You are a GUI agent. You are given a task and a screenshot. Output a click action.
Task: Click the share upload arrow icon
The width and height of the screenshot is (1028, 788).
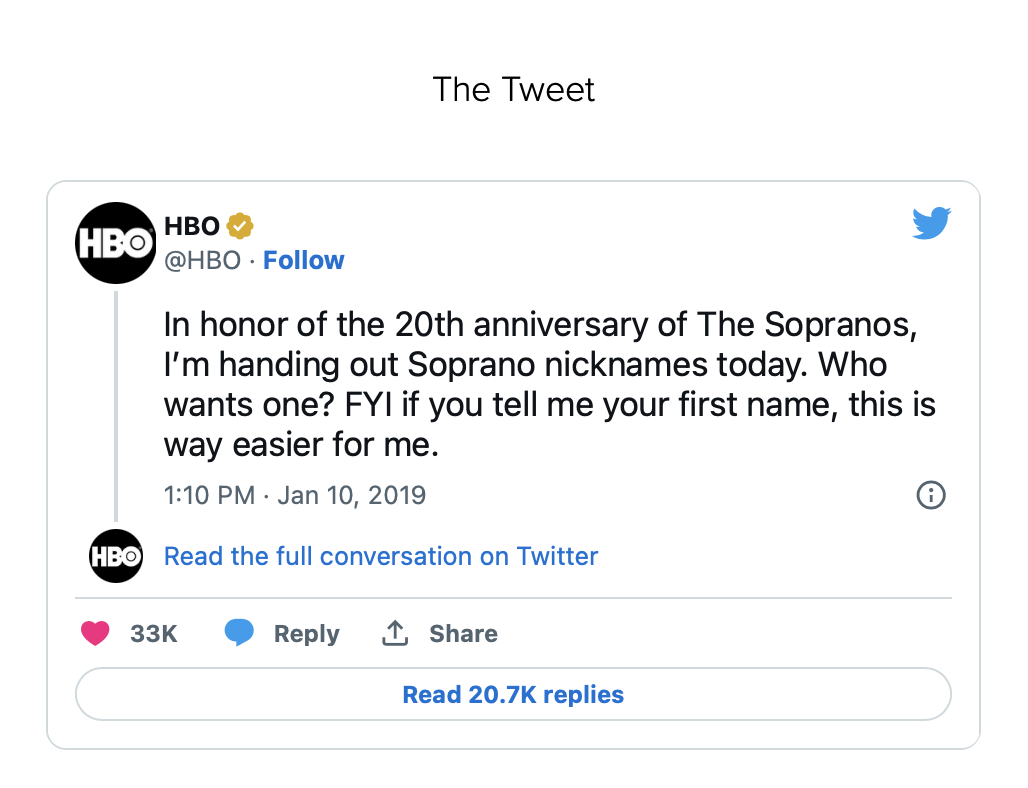[395, 633]
